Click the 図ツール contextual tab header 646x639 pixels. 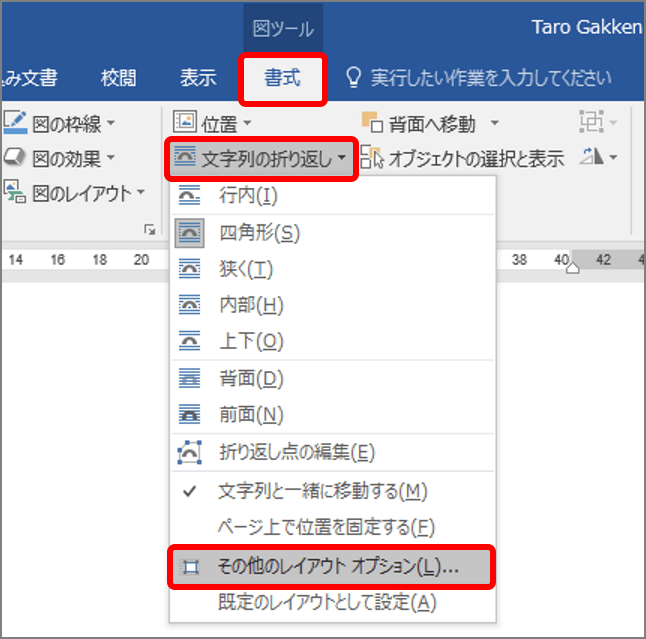(x=283, y=29)
